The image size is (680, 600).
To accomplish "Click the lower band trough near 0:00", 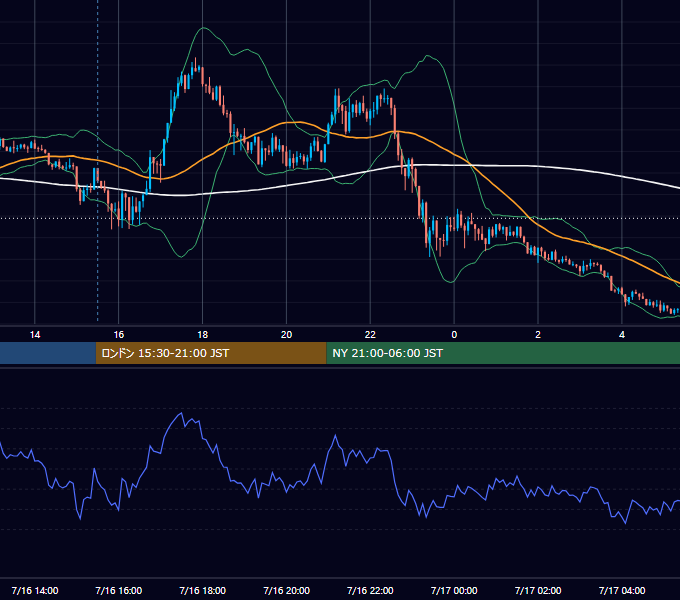I will [x=451, y=282].
